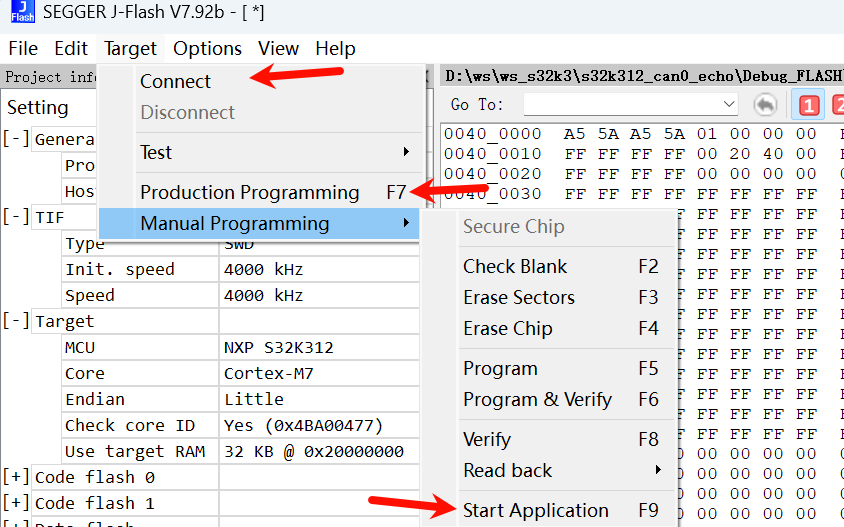
Task: Open the Help menu
Action: point(335,48)
